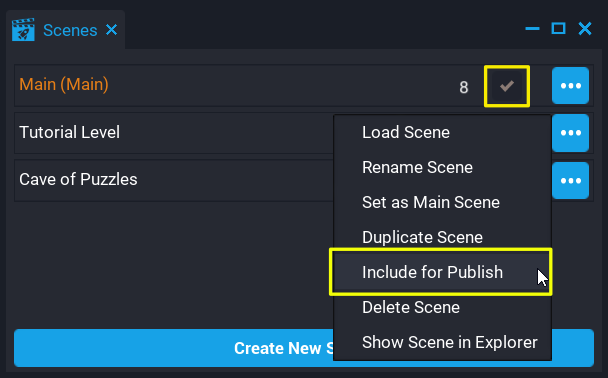This screenshot has height=378, width=608.
Task: Toggle publish checkbox for Main scene
Action: pyautogui.click(x=507, y=86)
